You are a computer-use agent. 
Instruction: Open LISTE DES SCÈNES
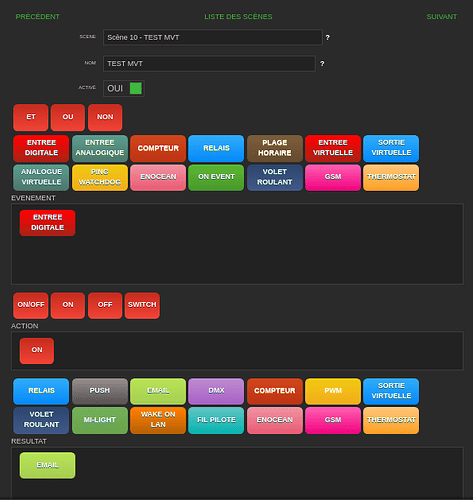(x=238, y=17)
